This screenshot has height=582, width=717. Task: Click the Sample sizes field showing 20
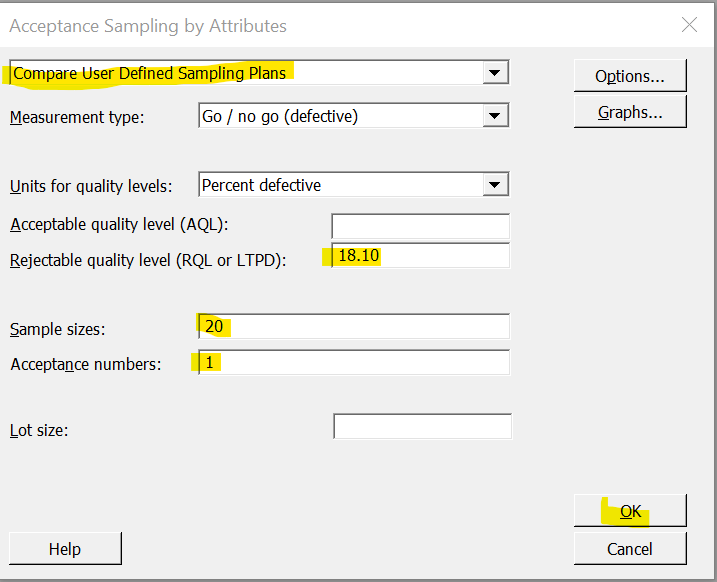(354, 327)
